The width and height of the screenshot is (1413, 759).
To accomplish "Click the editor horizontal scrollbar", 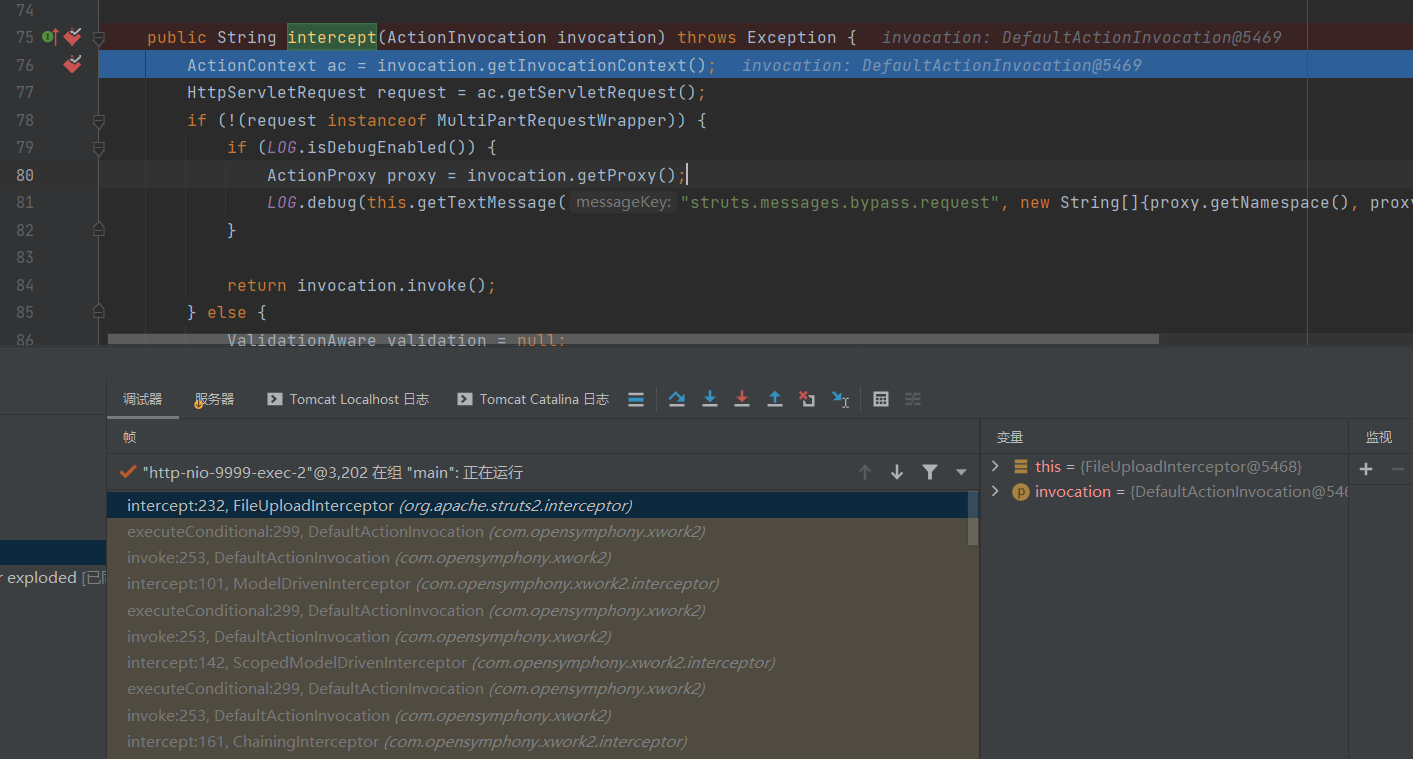I will [633, 339].
